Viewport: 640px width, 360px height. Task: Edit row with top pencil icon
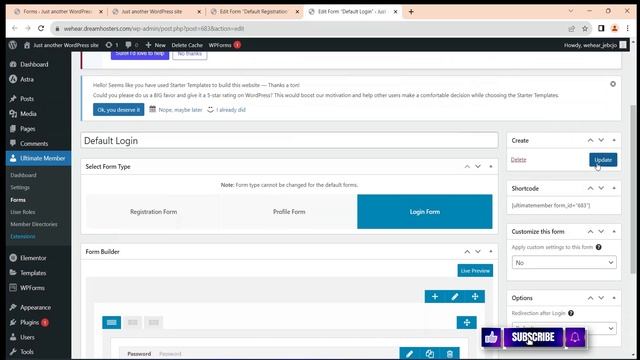[455, 297]
